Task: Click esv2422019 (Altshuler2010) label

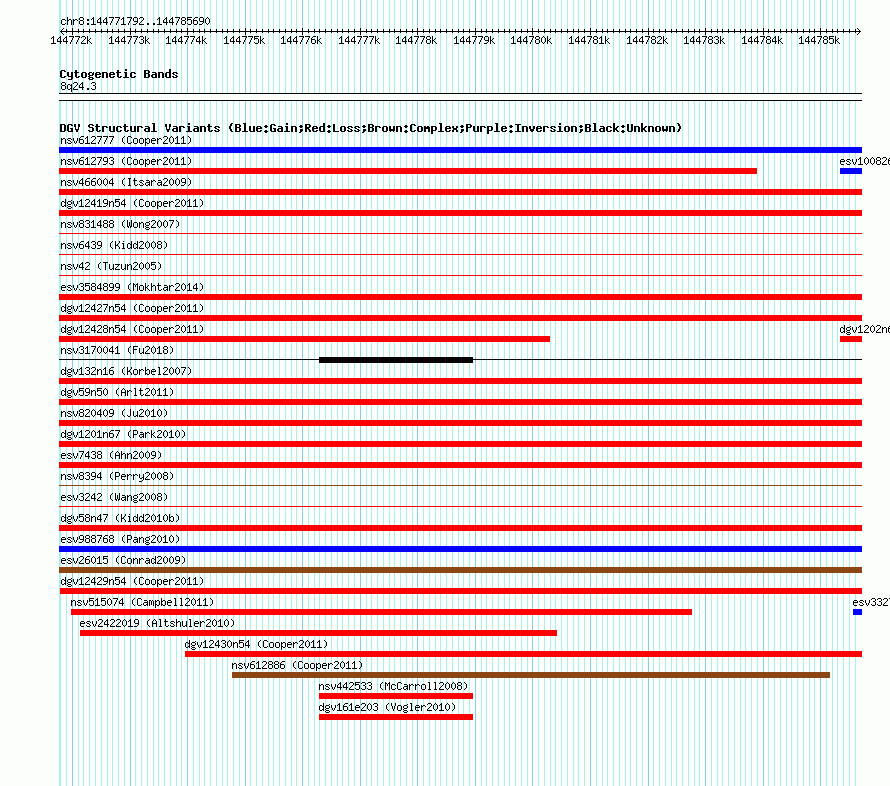Action: point(157,623)
